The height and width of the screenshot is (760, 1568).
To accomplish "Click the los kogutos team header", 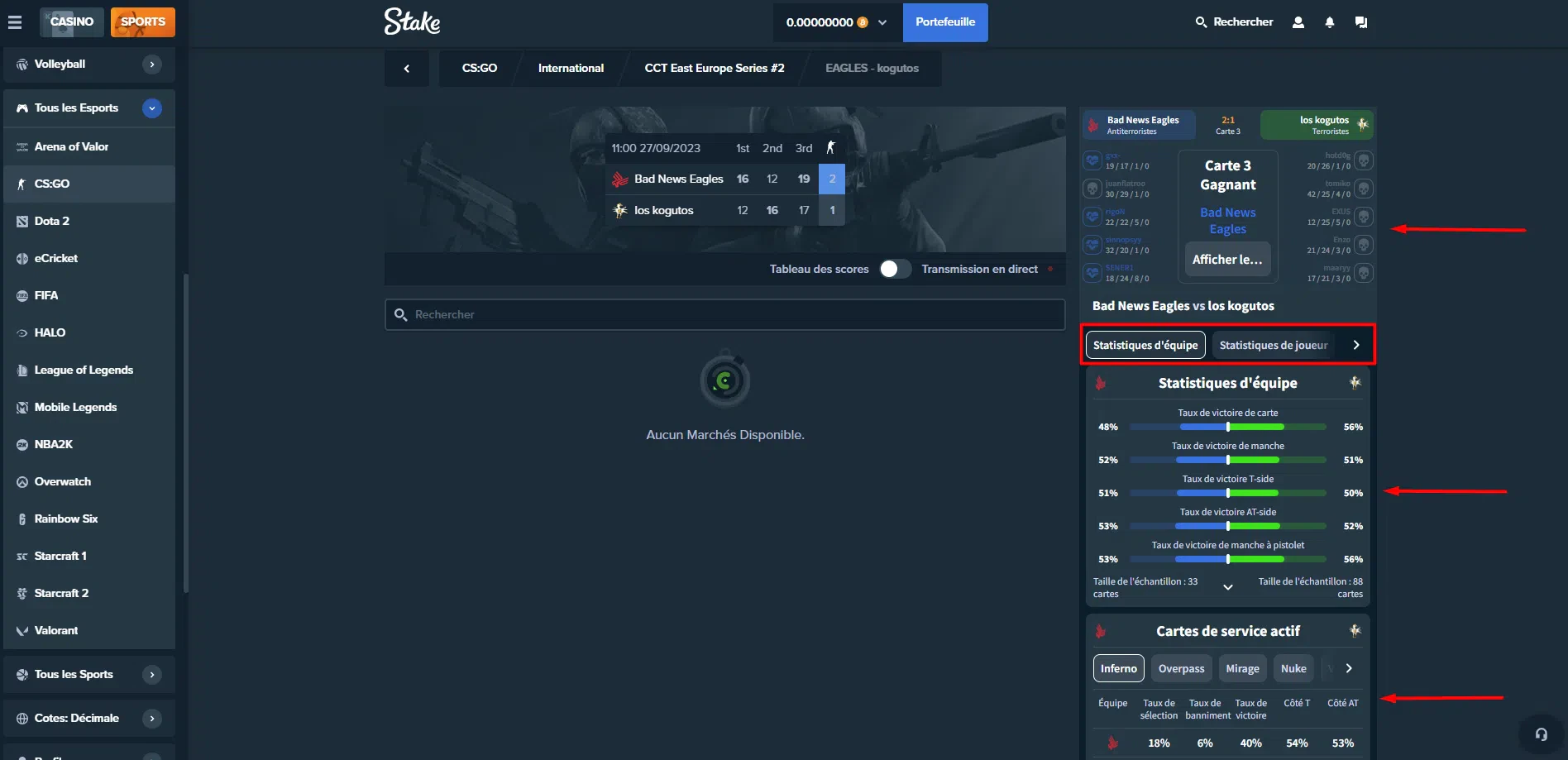I will coord(1317,125).
